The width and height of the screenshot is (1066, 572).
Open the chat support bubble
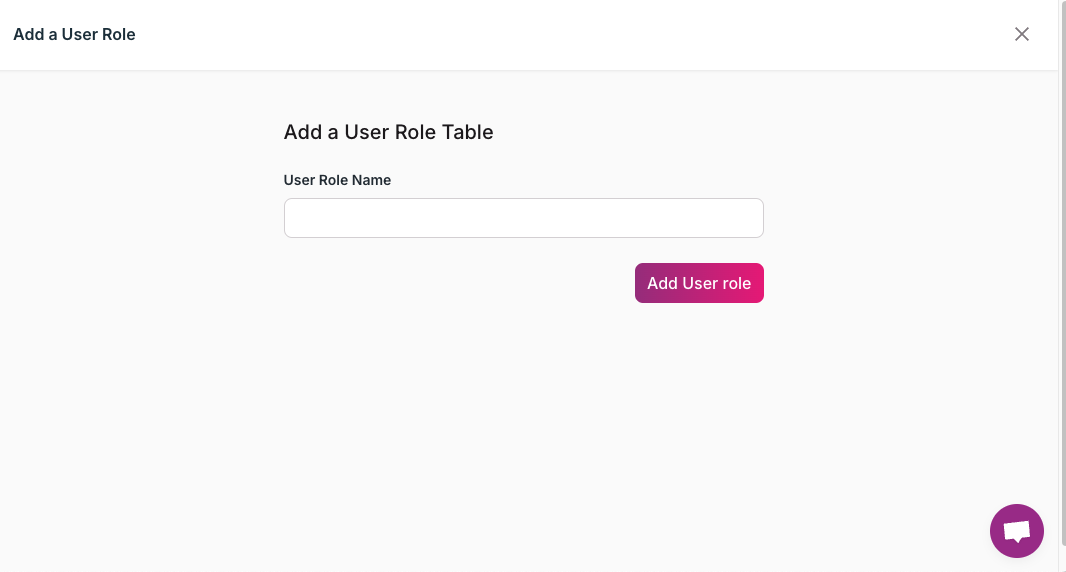1016,531
